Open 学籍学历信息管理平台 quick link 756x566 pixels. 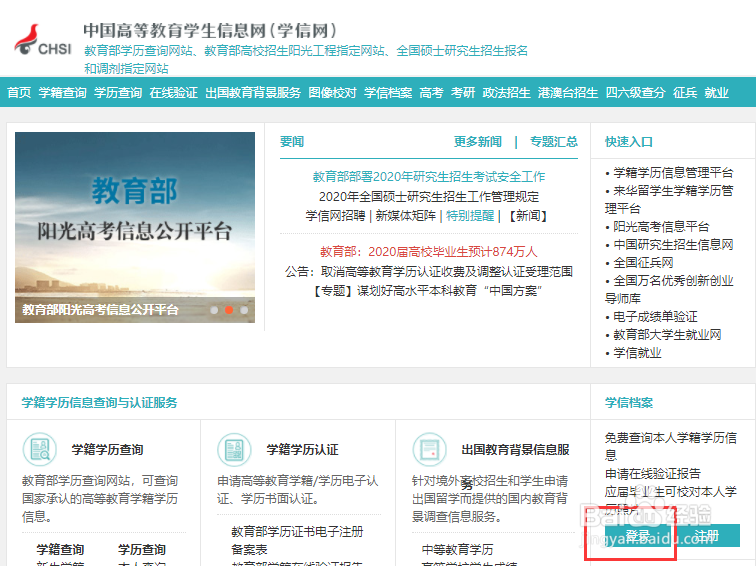click(673, 173)
